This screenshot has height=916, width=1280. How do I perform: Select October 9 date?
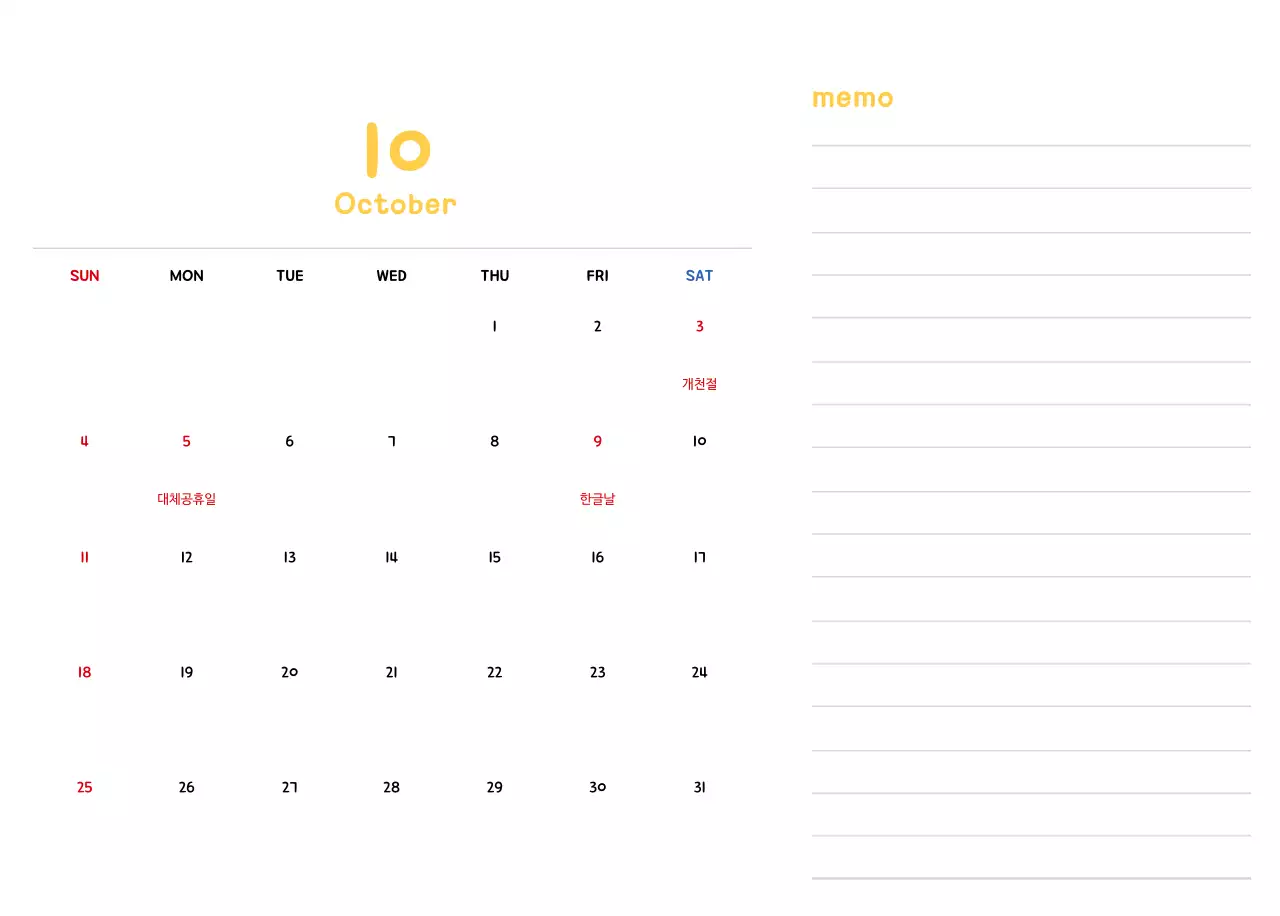597,441
